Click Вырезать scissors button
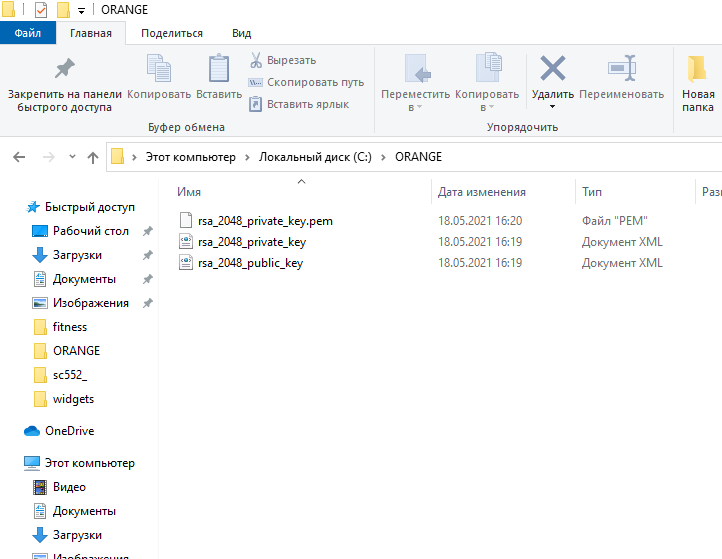Viewport: 722px width, 559px height. [283, 60]
